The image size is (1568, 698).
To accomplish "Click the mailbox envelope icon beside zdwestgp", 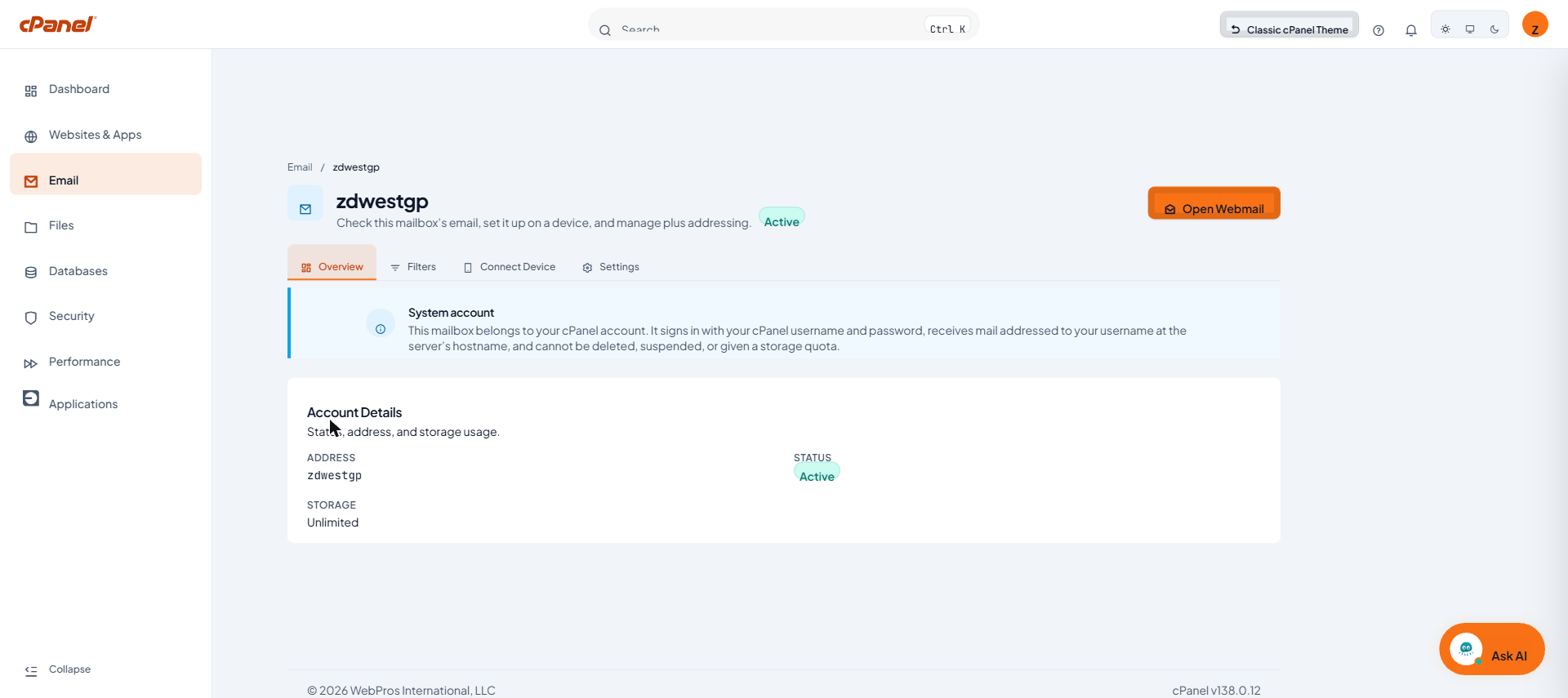I will coord(305,203).
